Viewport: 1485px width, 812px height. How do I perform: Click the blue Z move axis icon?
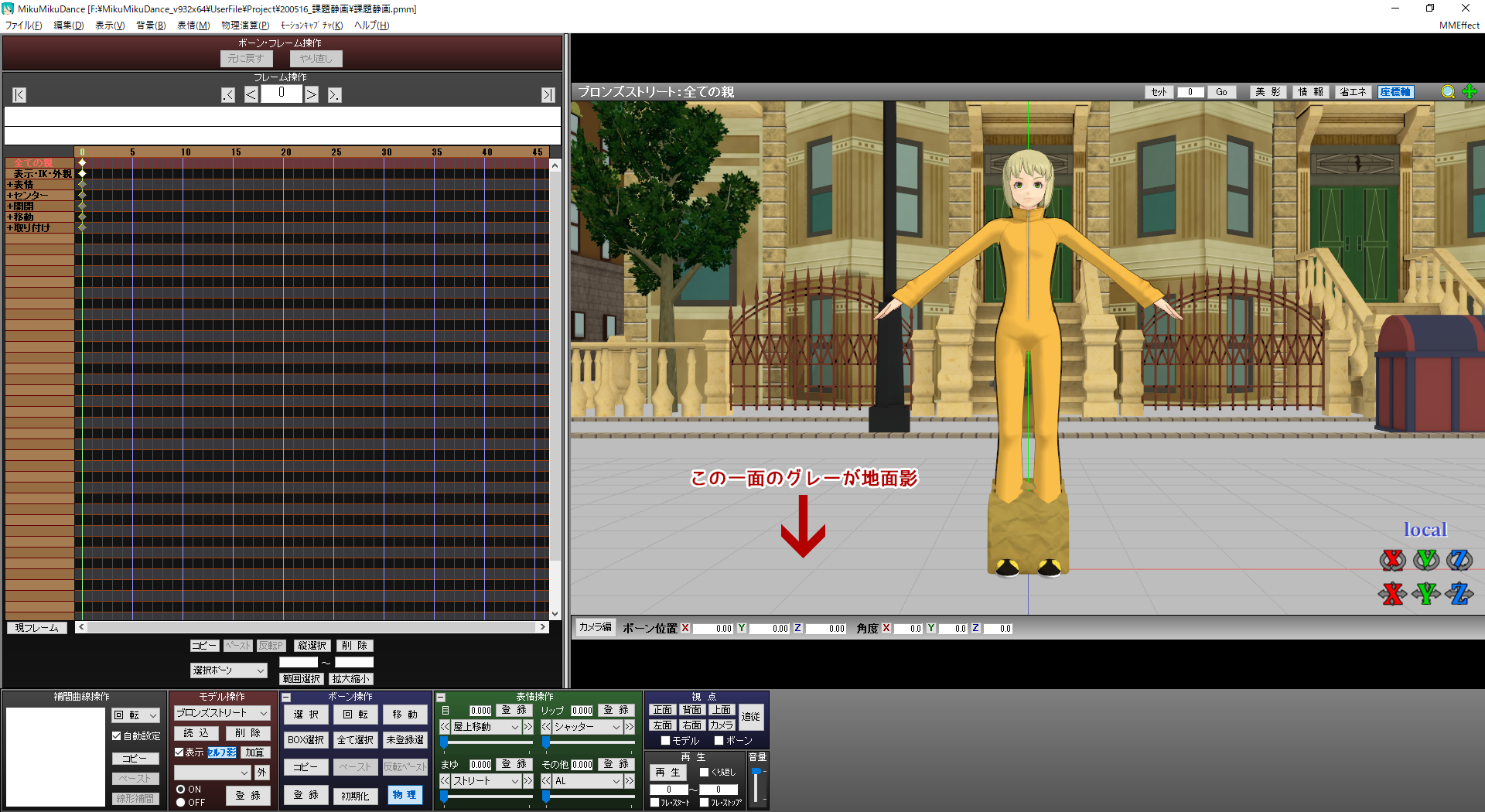pos(1459,594)
